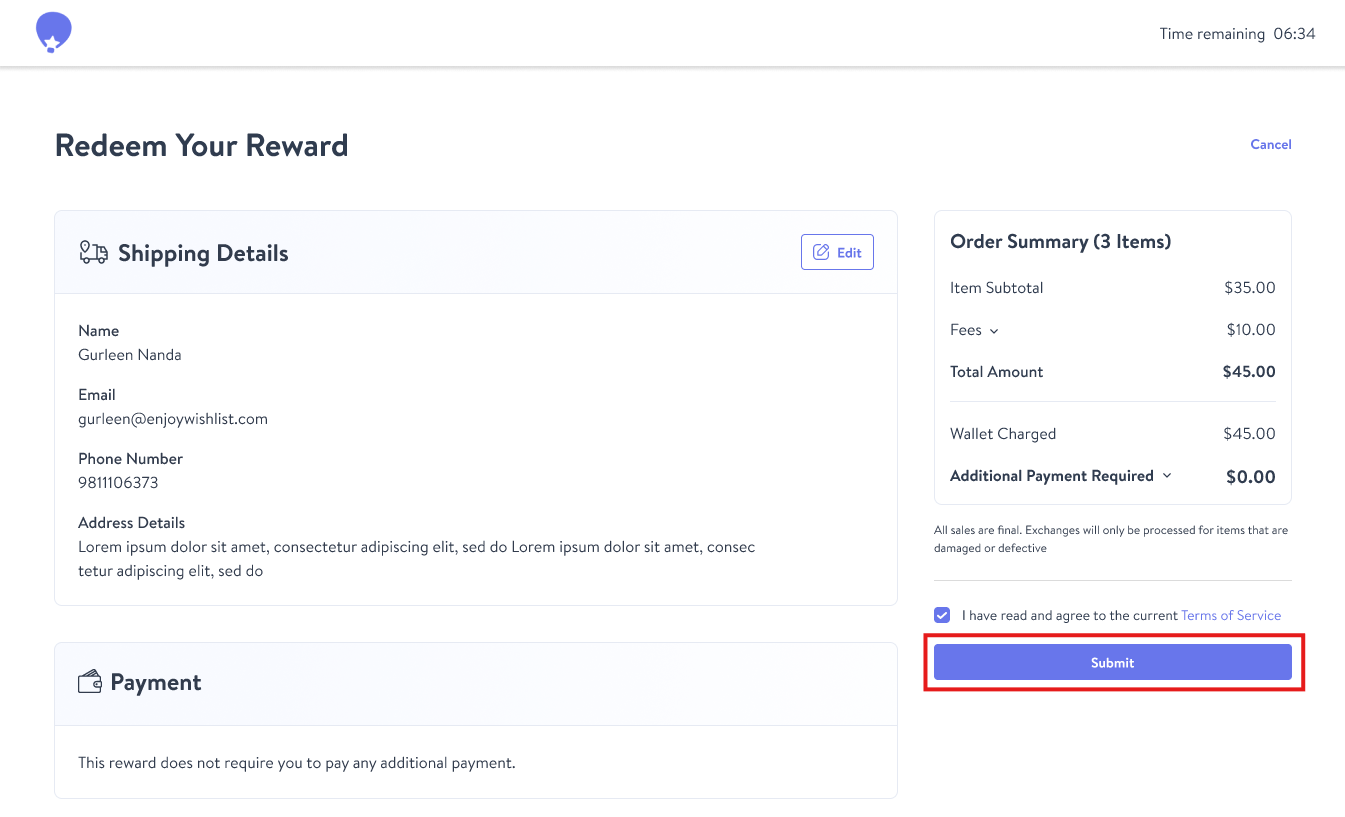The height and width of the screenshot is (817, 1345).
Task: Expand the Fees chevron in order summary
Action: pos(994,331)
